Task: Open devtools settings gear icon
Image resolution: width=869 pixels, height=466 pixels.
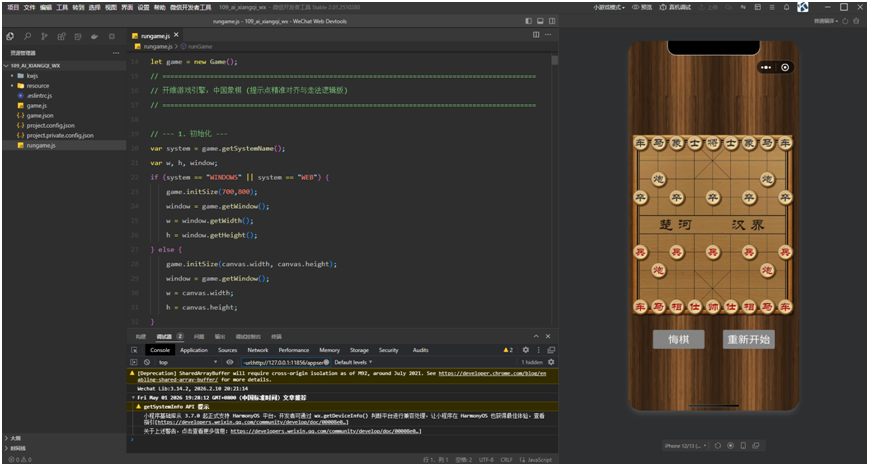Action: coord(525,350)
